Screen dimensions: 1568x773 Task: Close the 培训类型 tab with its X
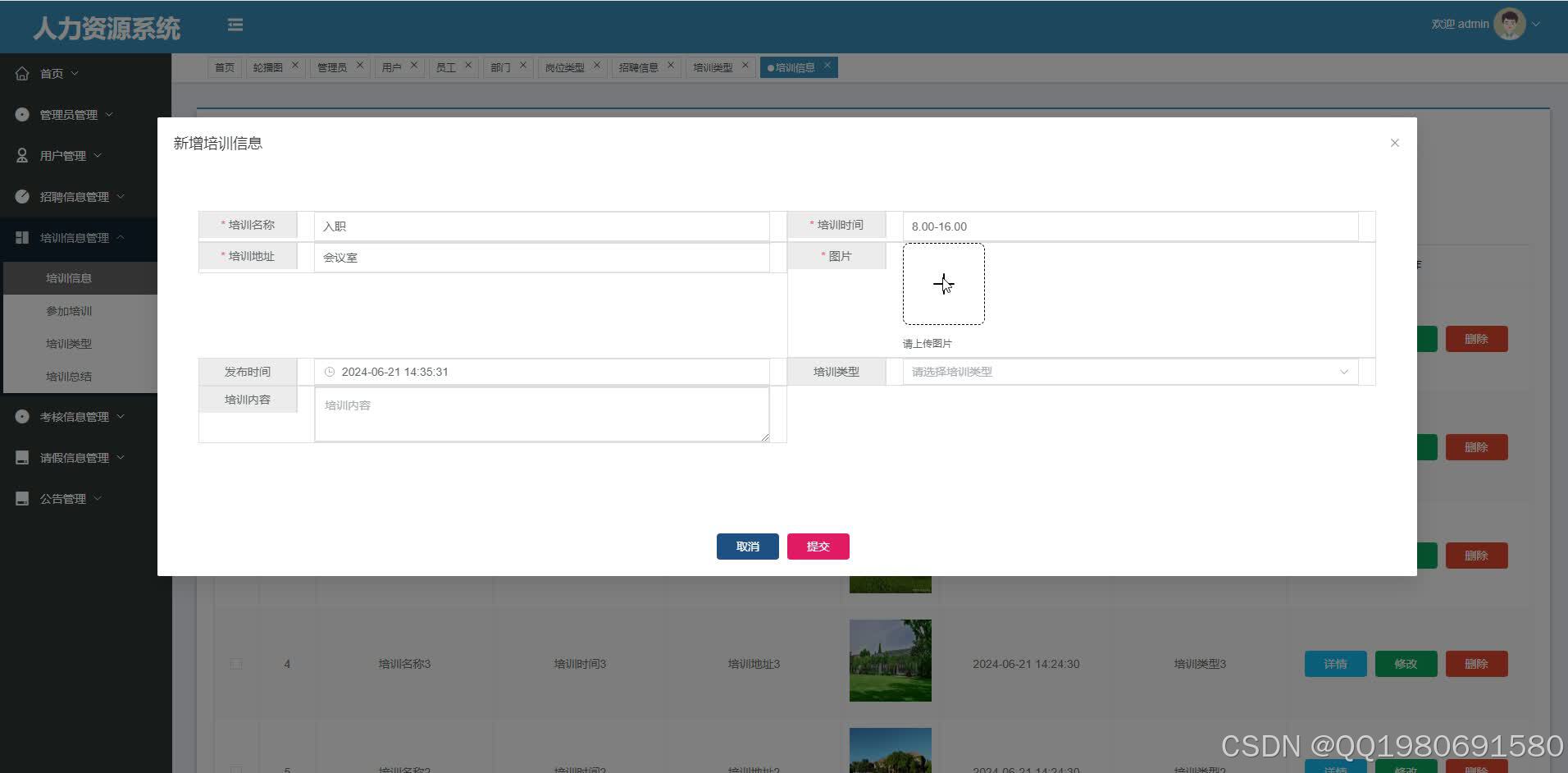745,65
